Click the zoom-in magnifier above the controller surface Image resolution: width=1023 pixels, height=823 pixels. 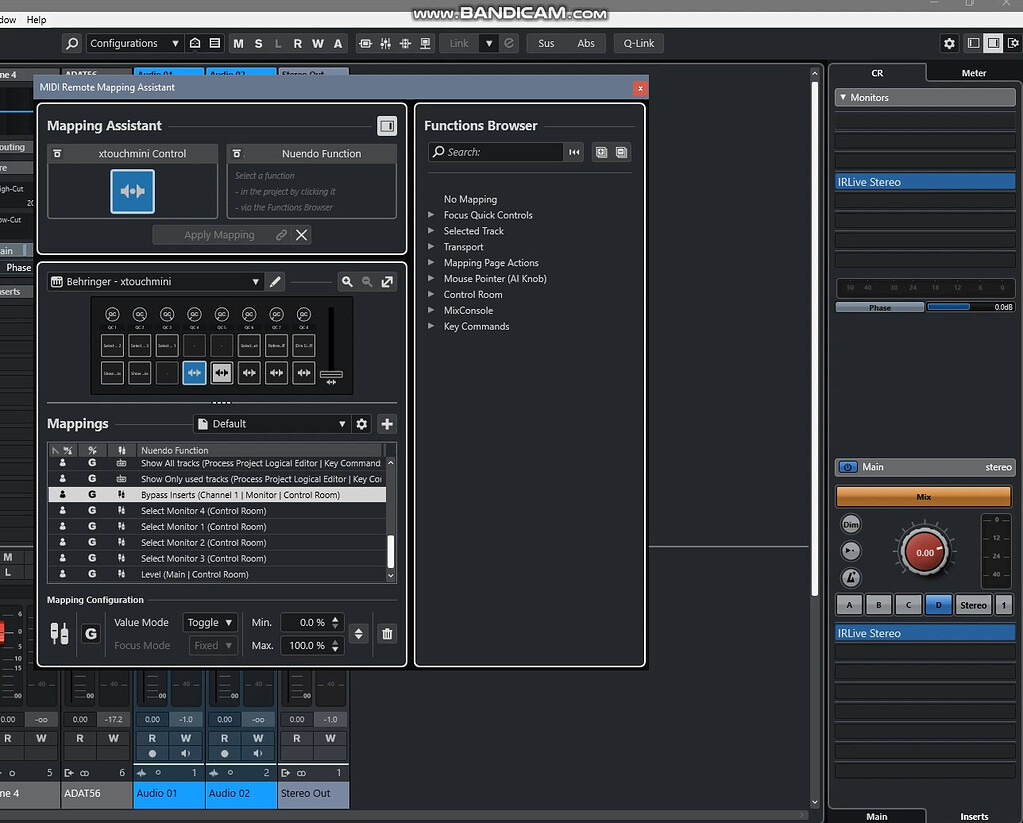coord(347,281)
